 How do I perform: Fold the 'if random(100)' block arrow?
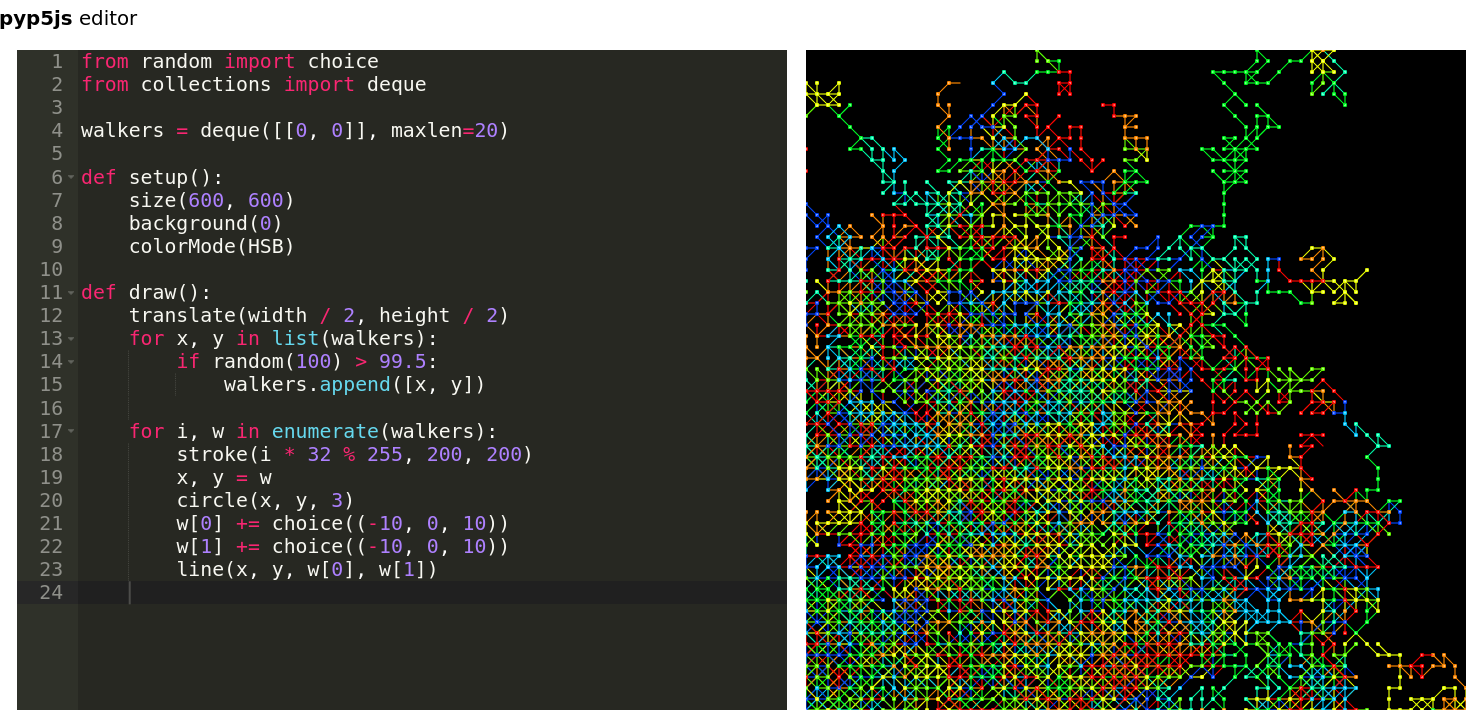tap(71, 362)
